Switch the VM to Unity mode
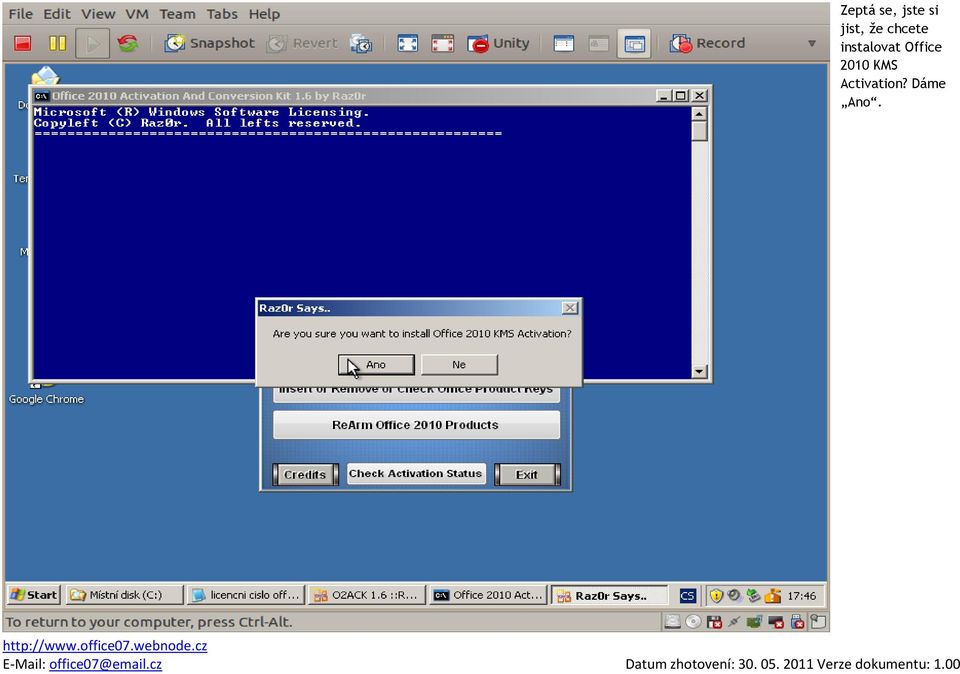 click(x=498, y=43)
